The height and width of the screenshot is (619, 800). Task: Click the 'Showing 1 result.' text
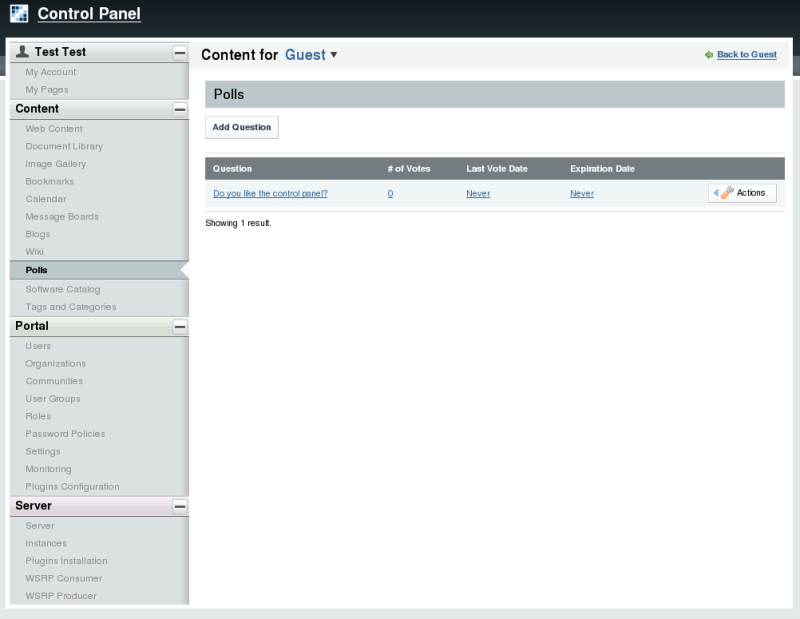(x=238, y=223)
